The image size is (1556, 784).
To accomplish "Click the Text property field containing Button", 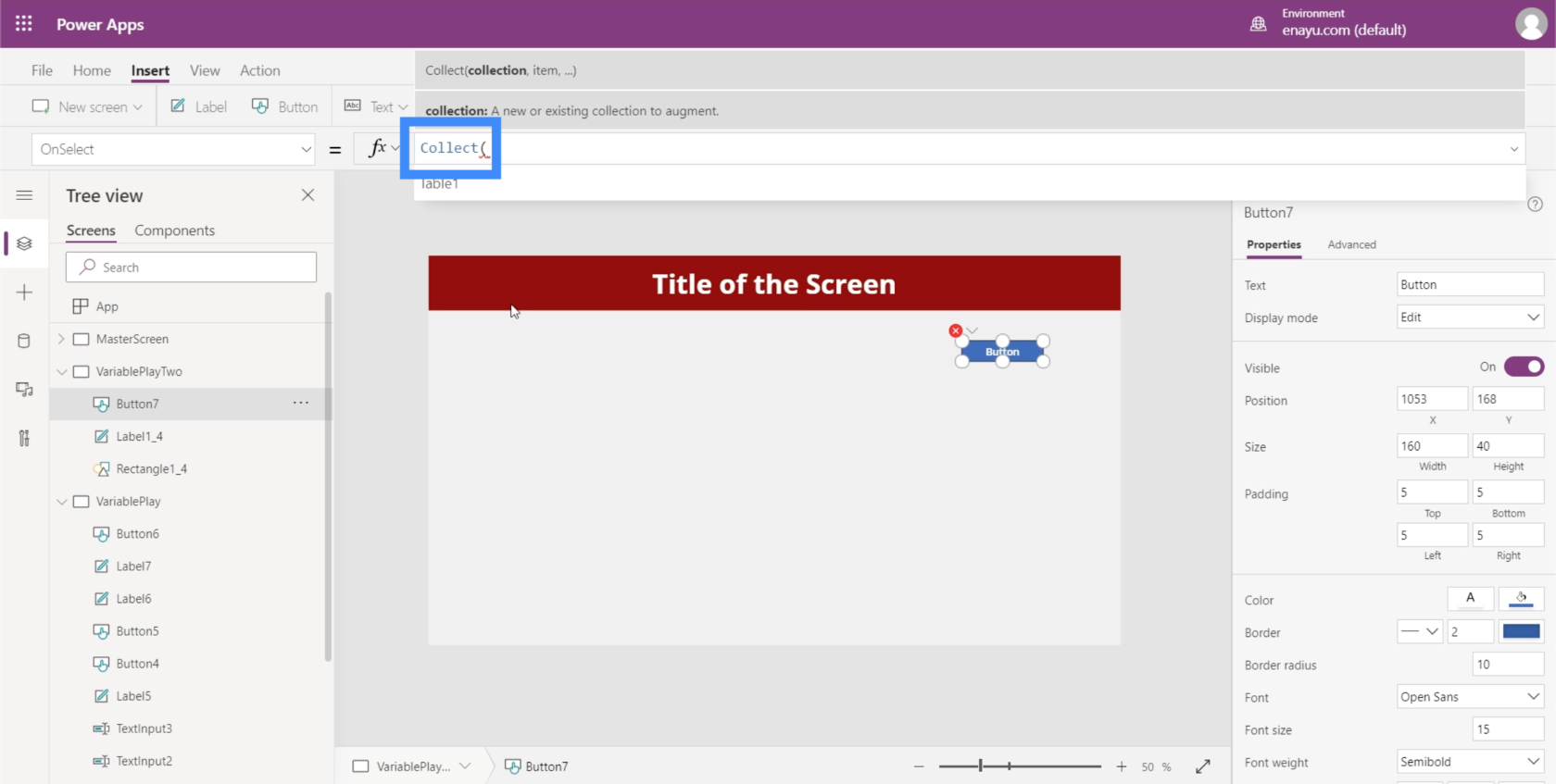I will (x=1470, y=284).
